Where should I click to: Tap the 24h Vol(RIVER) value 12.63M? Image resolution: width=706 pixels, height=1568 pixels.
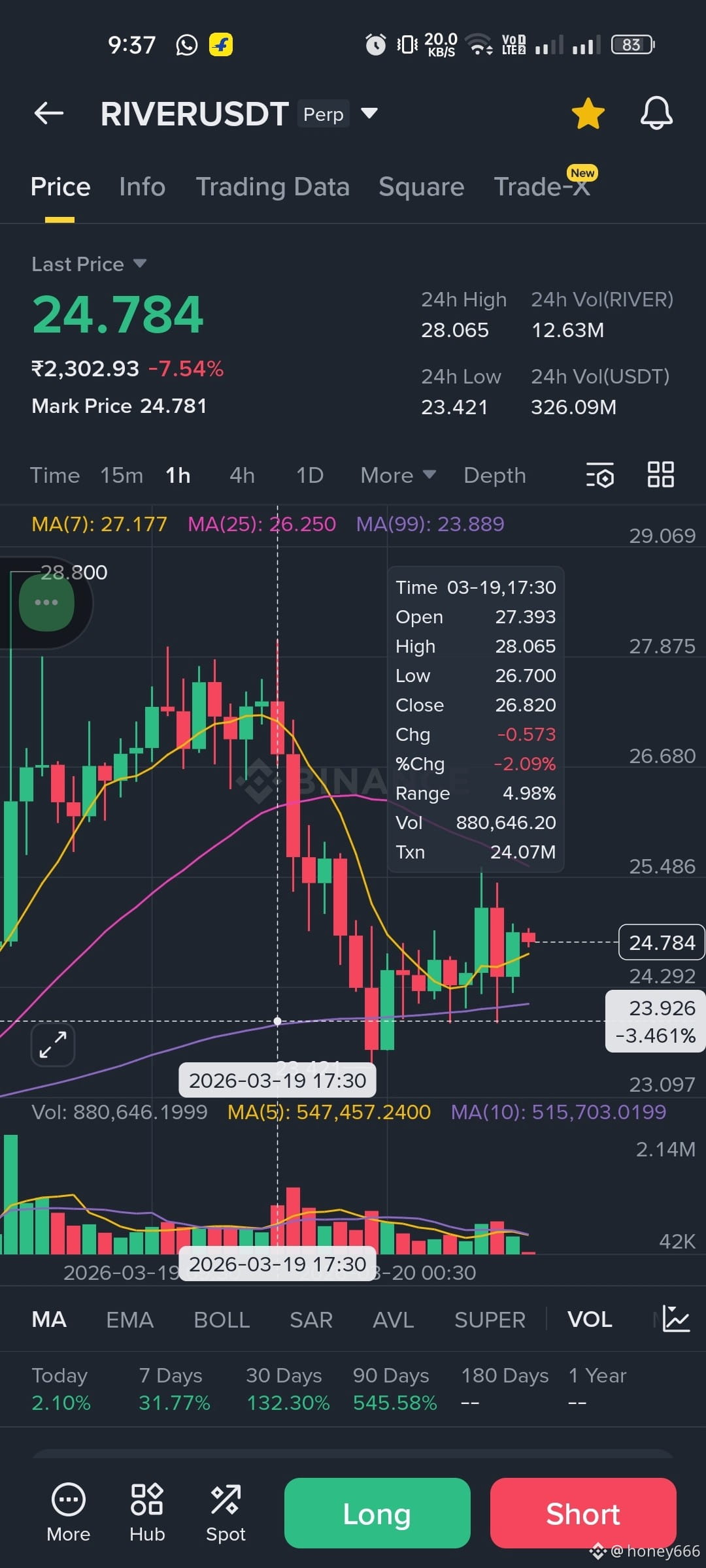(567, 330)
